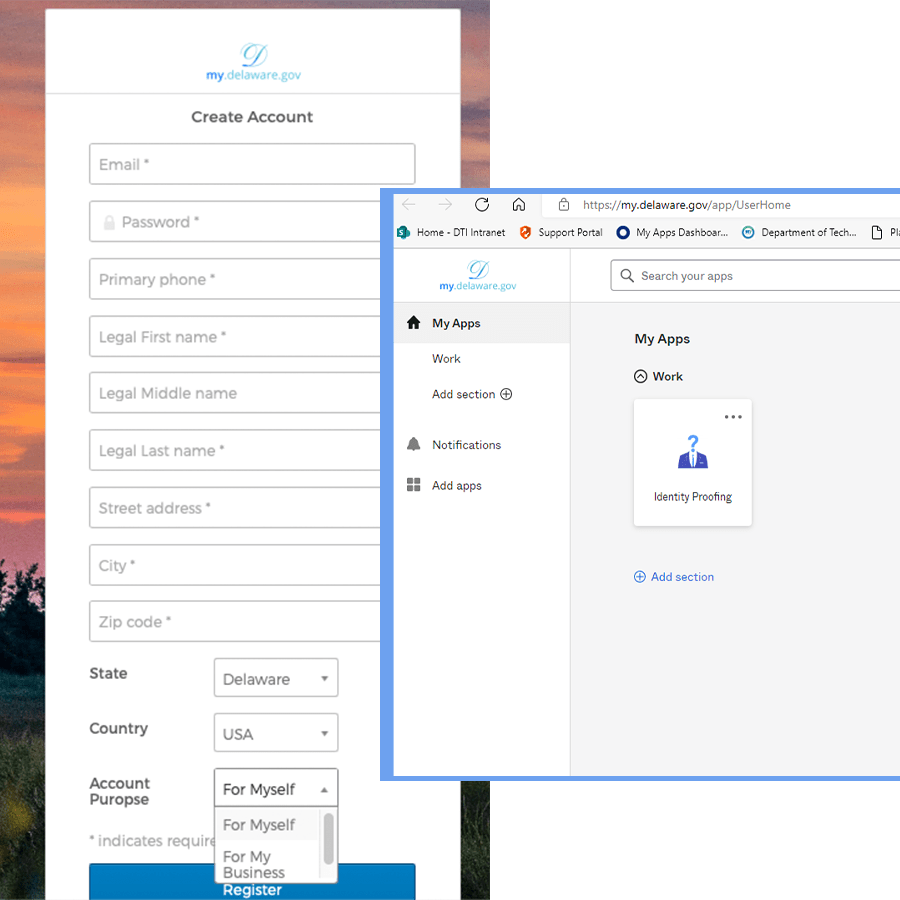The height and width of the screenshot is (900, 900).
Task: Click the Email field on Create Account form
Action: click(251, 163)
